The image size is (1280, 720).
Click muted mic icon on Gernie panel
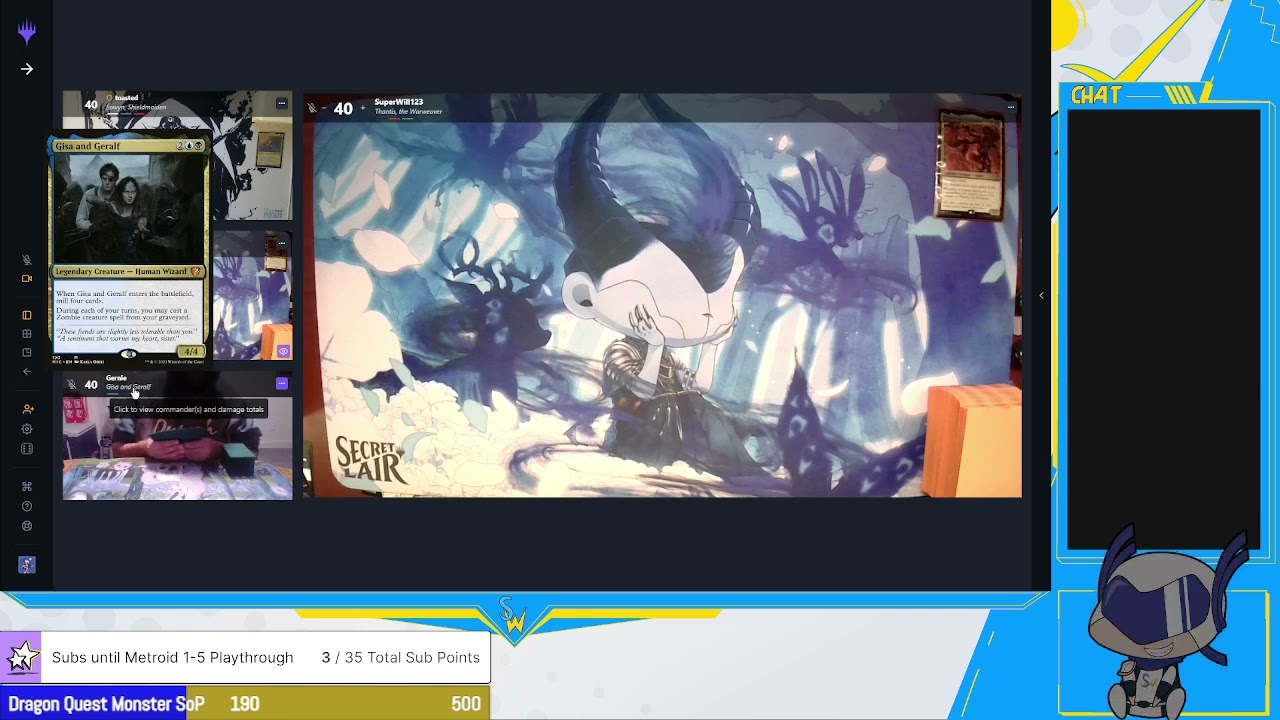tap(71, 385)
